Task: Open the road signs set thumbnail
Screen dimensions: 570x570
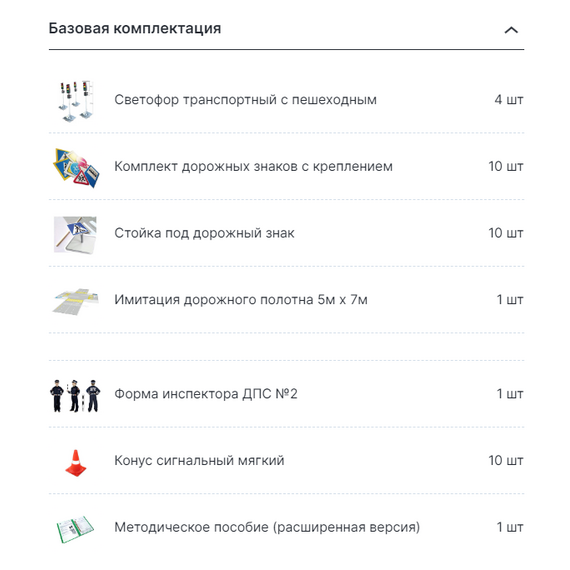Action: click(76, 168)
